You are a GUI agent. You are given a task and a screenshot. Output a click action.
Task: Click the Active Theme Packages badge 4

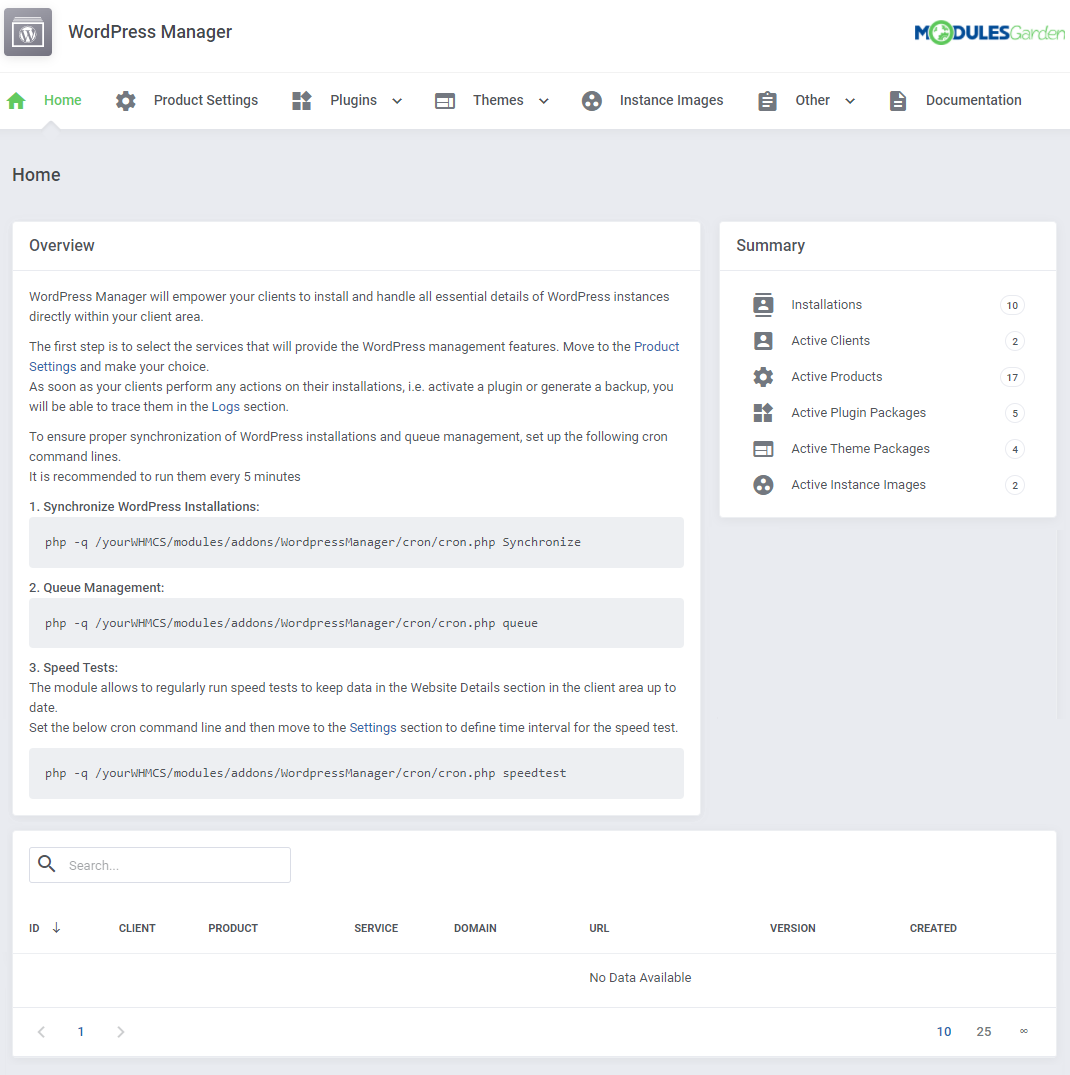point(1015,450)
